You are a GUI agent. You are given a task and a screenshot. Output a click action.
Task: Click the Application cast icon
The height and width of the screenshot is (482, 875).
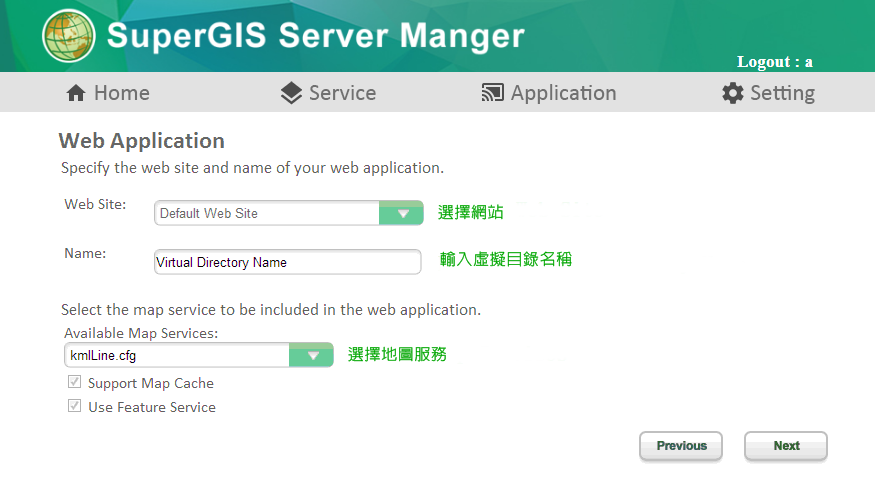[x=493, y=93]
